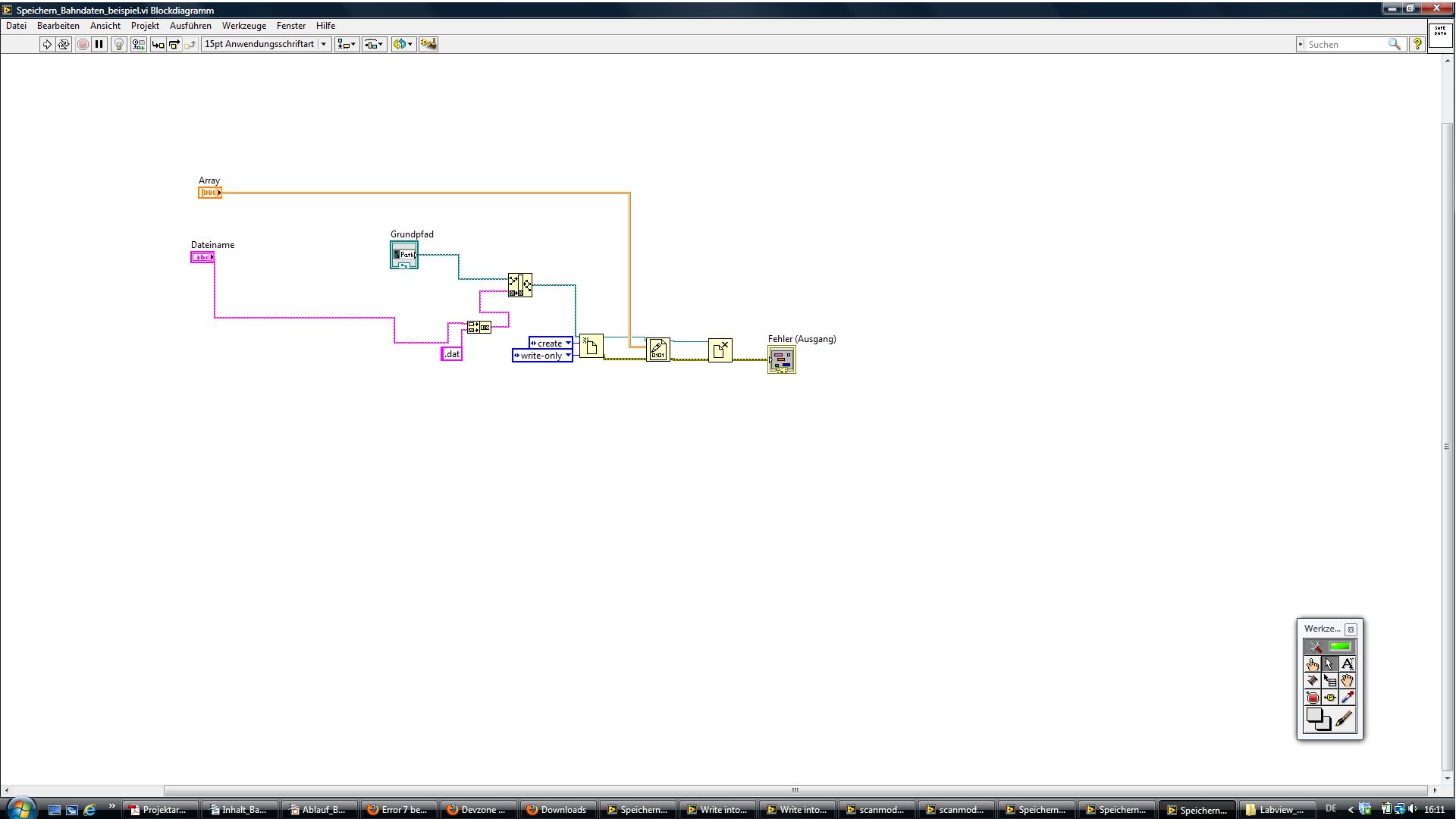Expand the create operation enum constant

[x=568, y=344]
